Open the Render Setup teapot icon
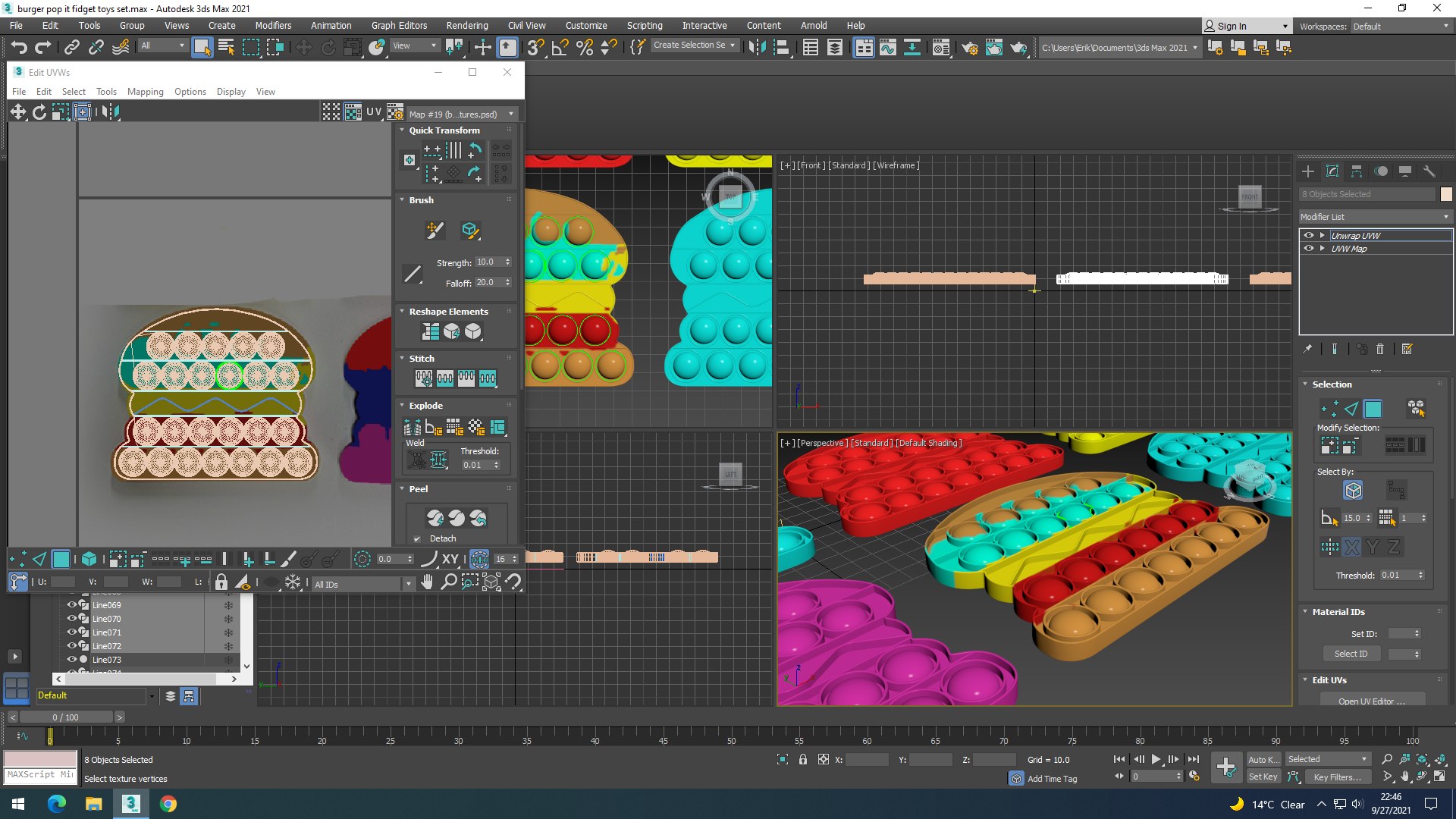 click(969, 48)
